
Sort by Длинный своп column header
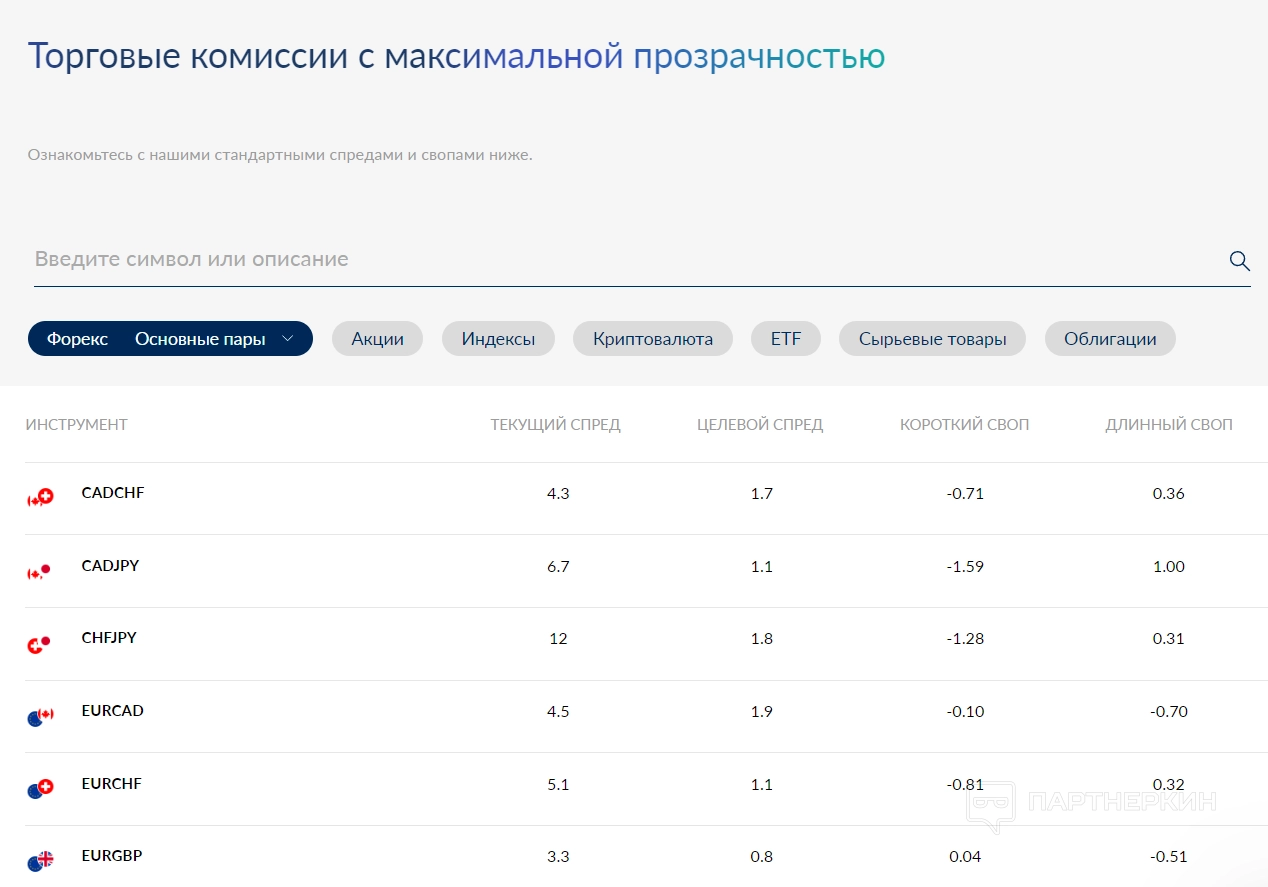point(1168,425)
